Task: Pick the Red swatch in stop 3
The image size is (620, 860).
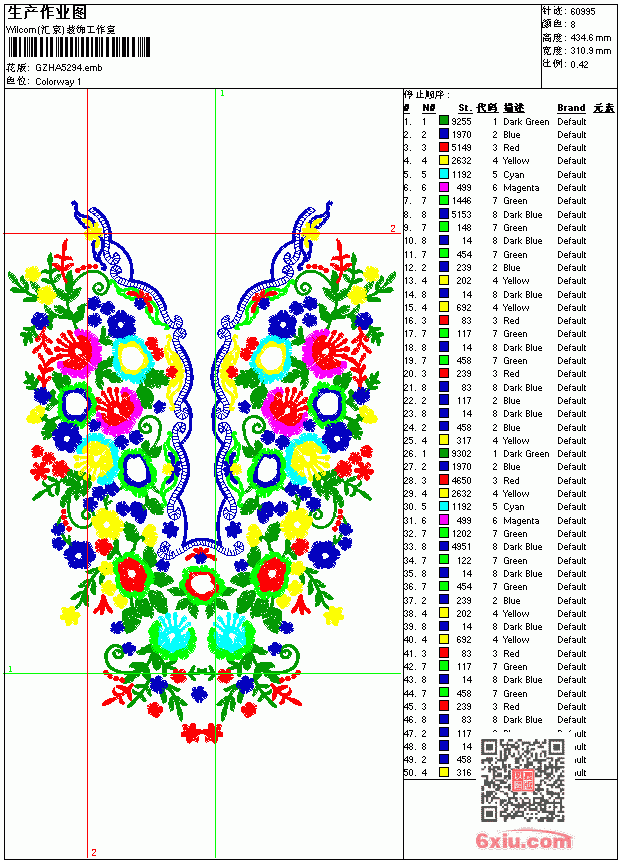Action: 444,147
